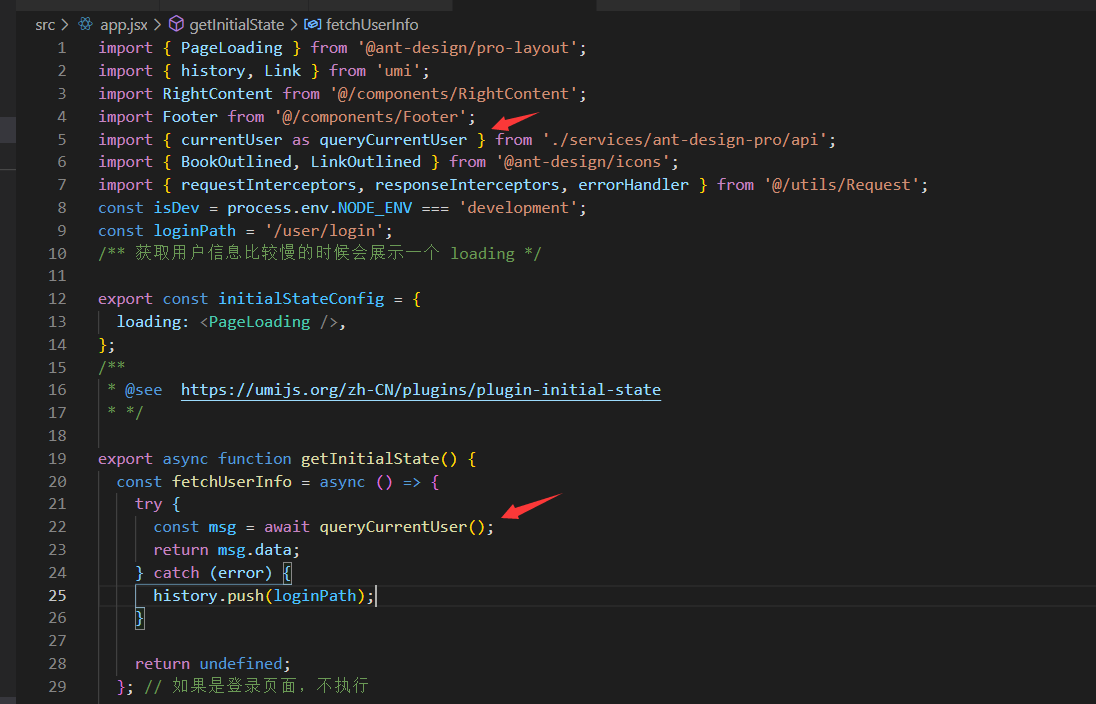Click the React file icon in breadcrumb
1096x704 pixels.
point(85,24)
